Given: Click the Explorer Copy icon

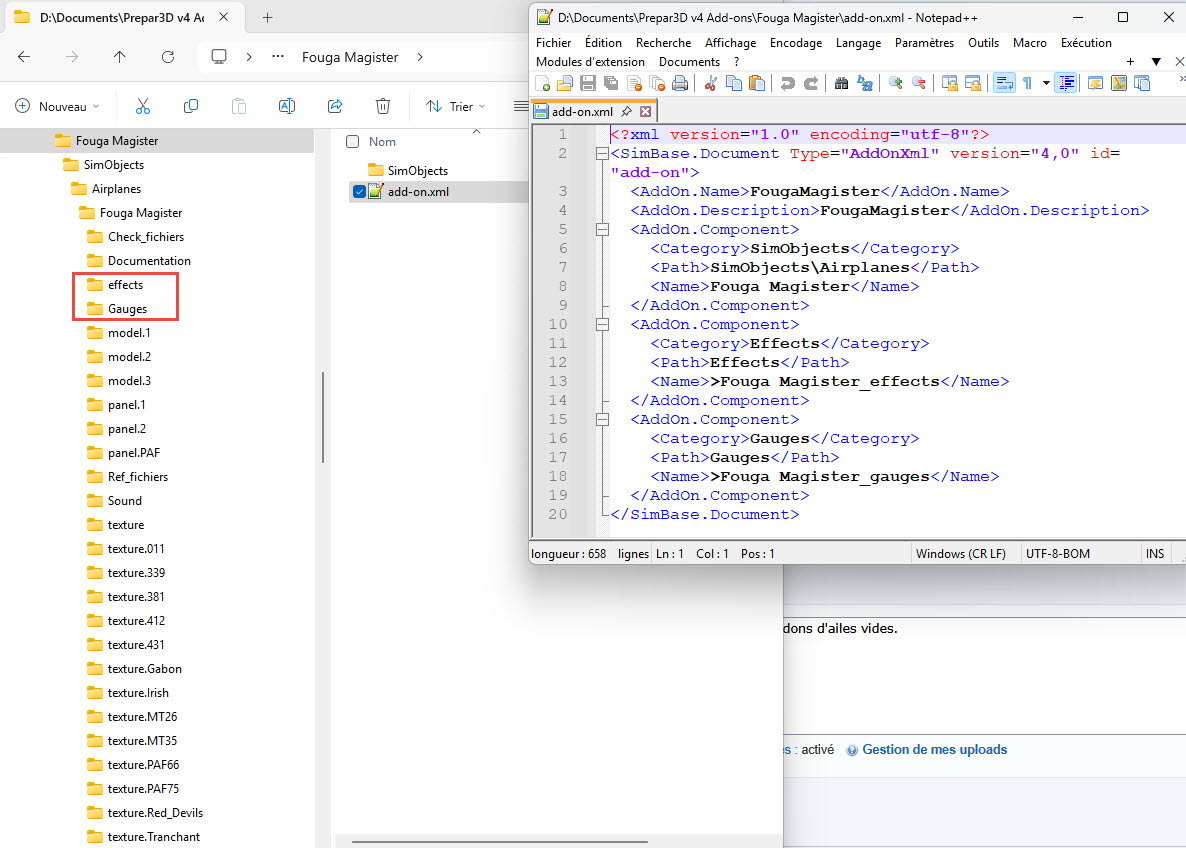Looking at the screenshot, I should click(x=191, y=107).
